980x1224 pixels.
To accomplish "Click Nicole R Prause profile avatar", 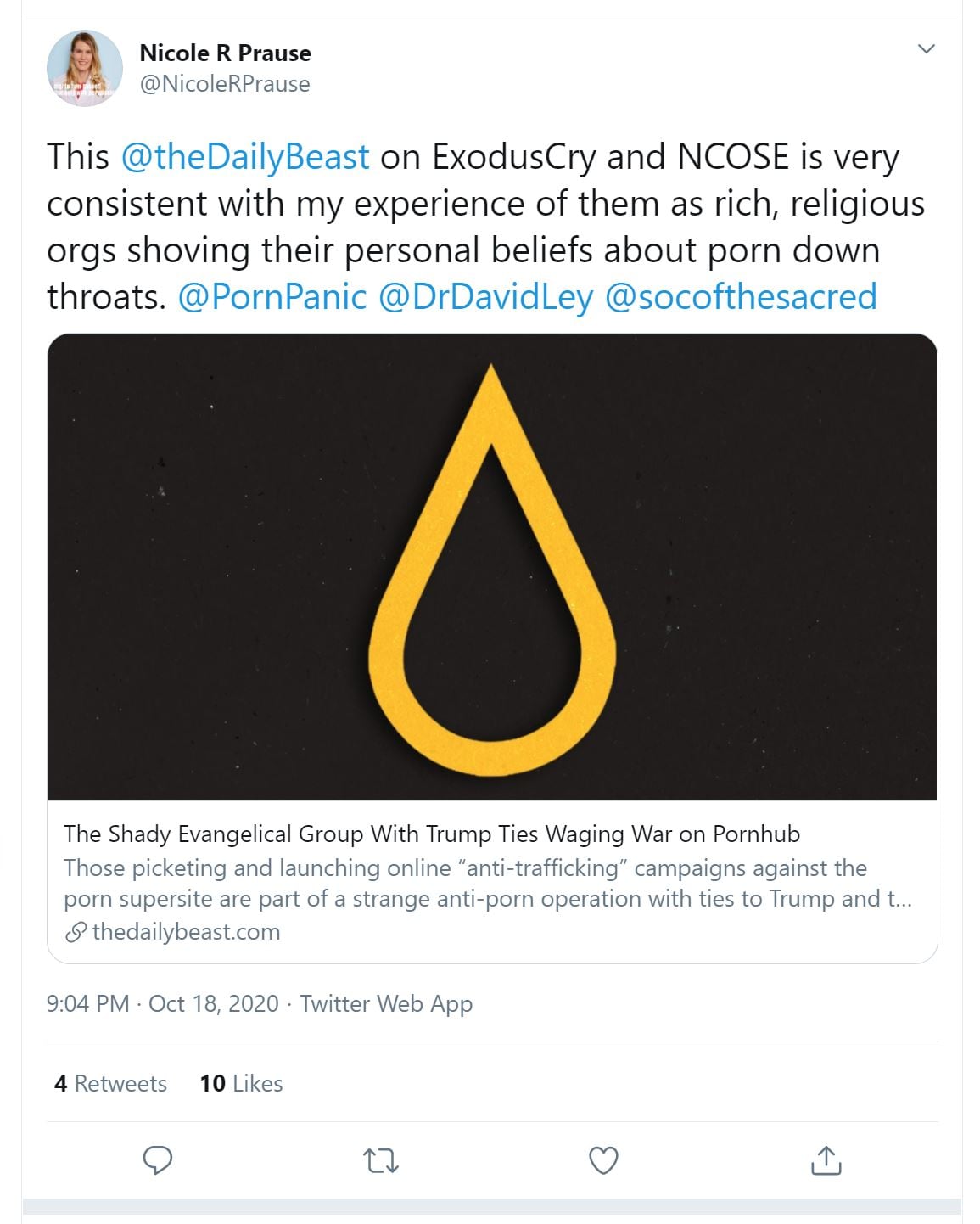I will click(85, 69).
